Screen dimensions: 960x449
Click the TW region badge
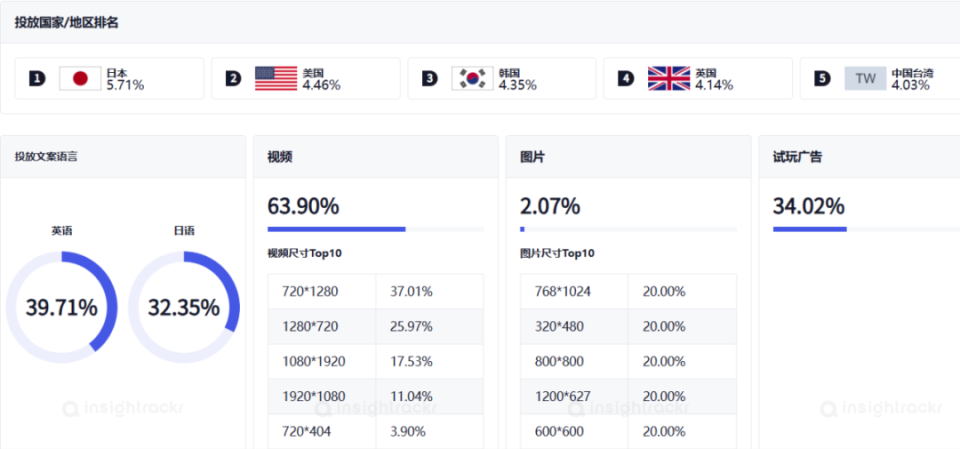point(864,78)
